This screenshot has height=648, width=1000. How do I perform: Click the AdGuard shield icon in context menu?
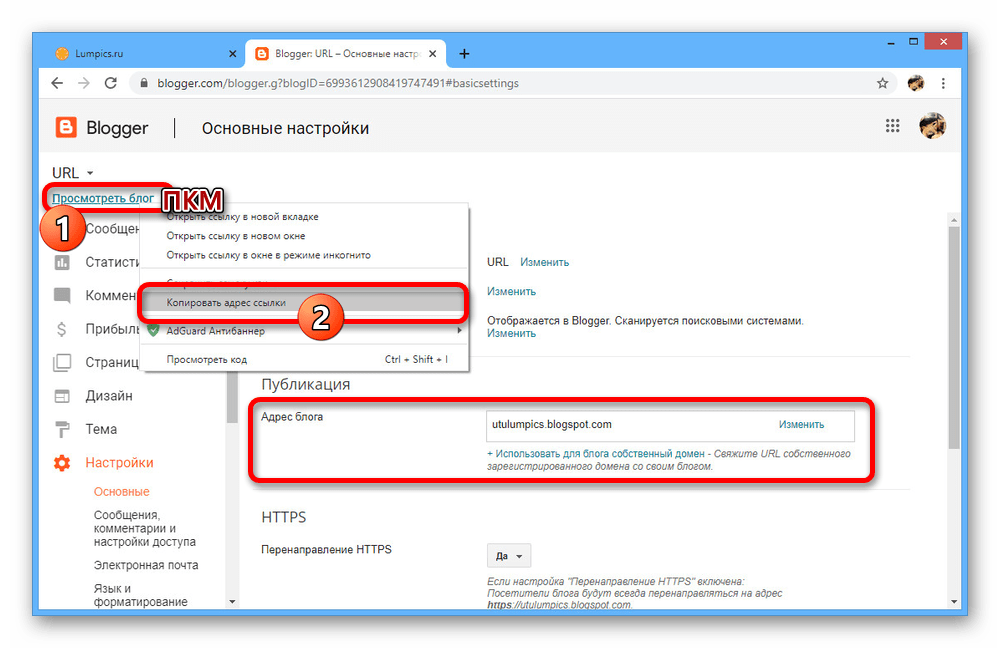point(153,330)
